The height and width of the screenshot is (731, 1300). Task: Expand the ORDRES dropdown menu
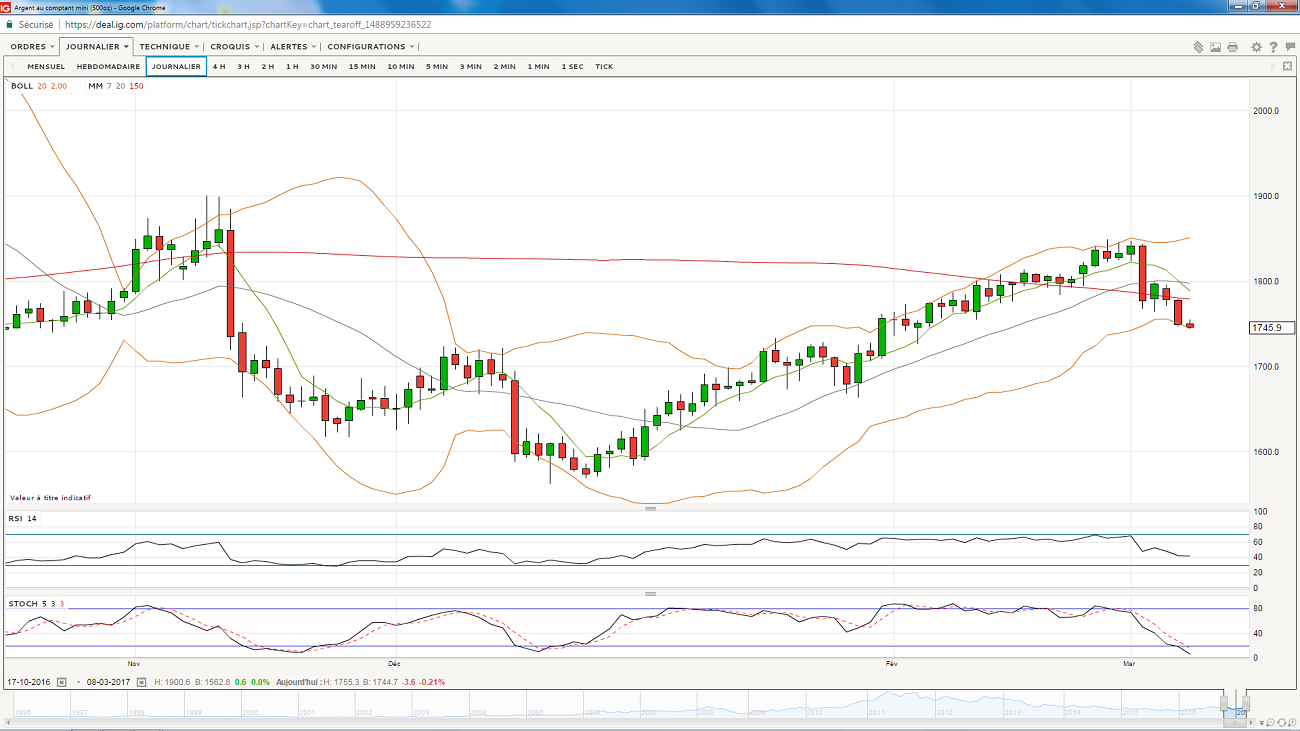(x=31, y=47)
